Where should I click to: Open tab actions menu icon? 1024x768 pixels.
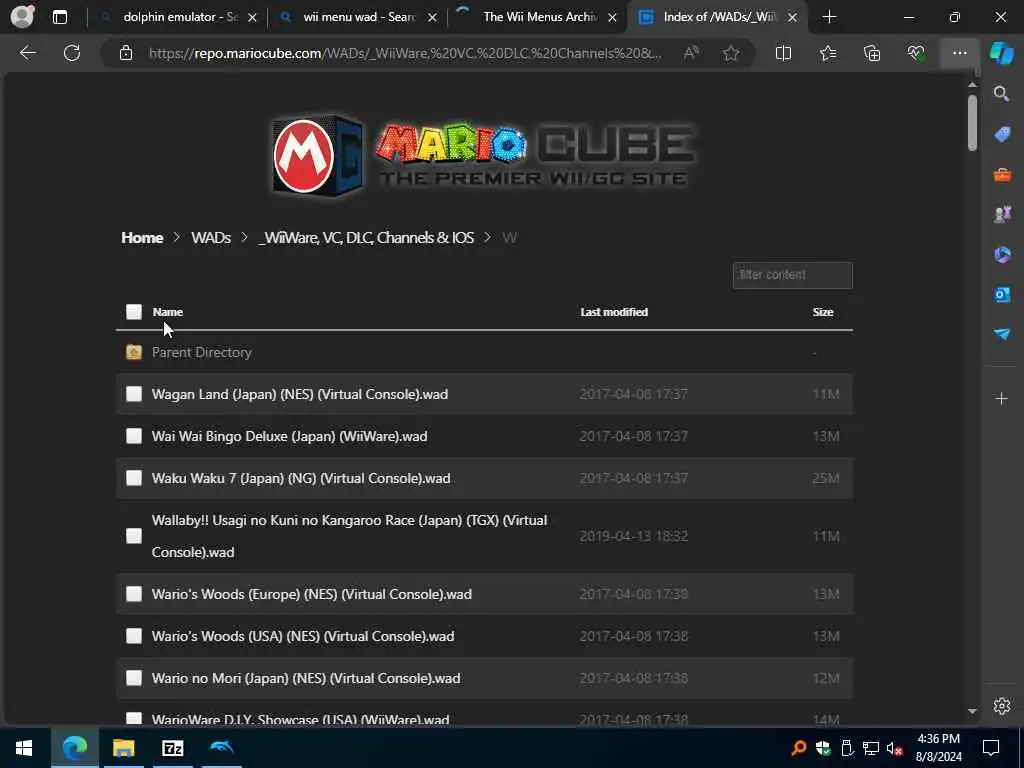(59, 17)
